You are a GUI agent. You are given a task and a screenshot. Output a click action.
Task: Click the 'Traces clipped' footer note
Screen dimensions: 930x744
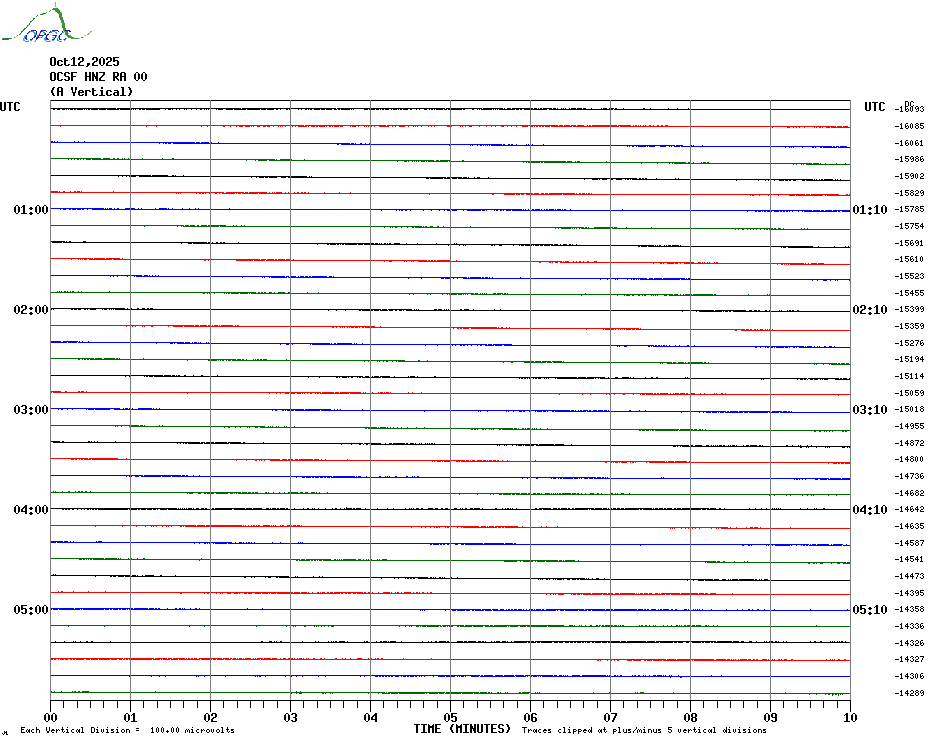644,731
